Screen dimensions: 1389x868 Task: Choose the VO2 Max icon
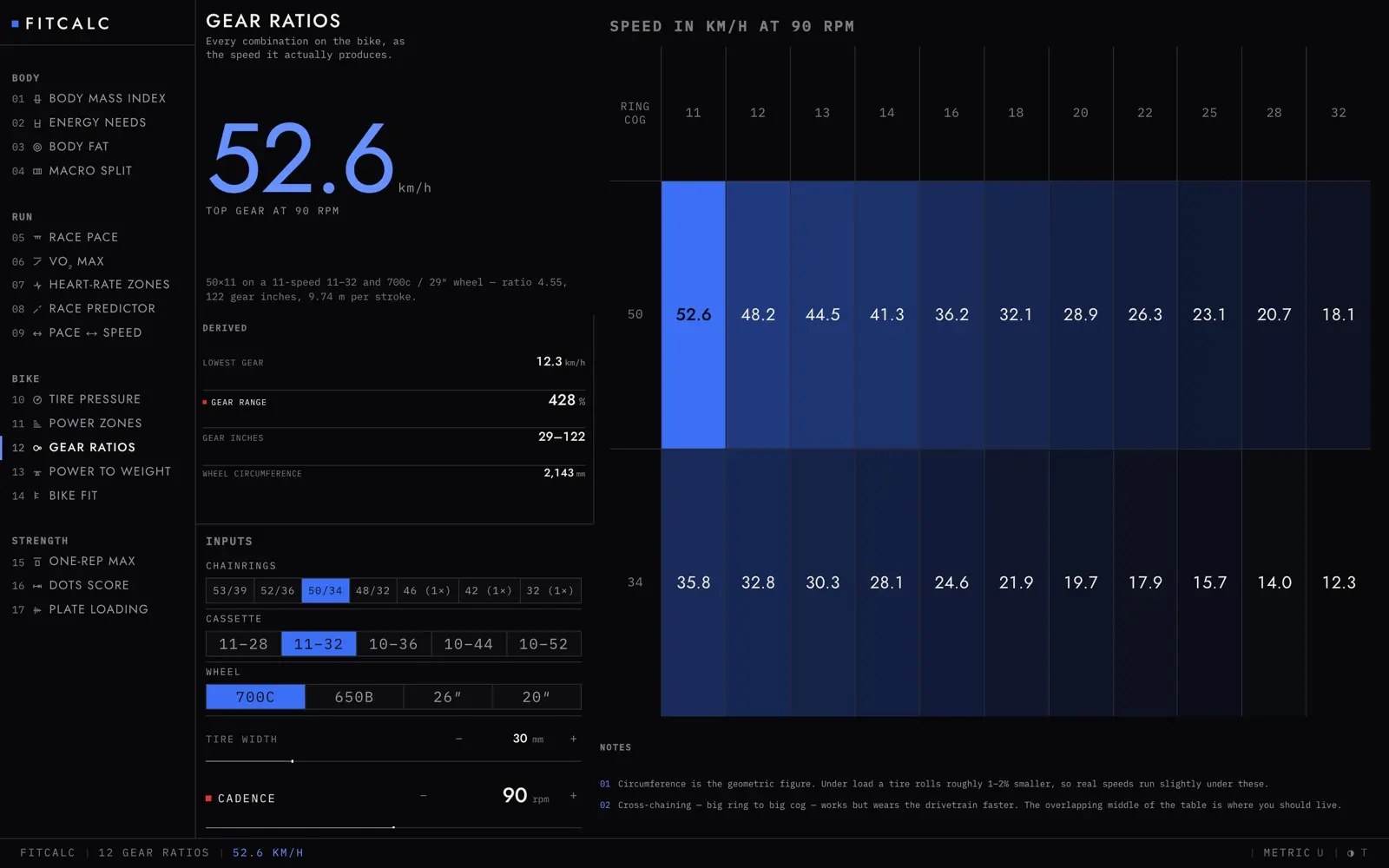tap(37, 261)
